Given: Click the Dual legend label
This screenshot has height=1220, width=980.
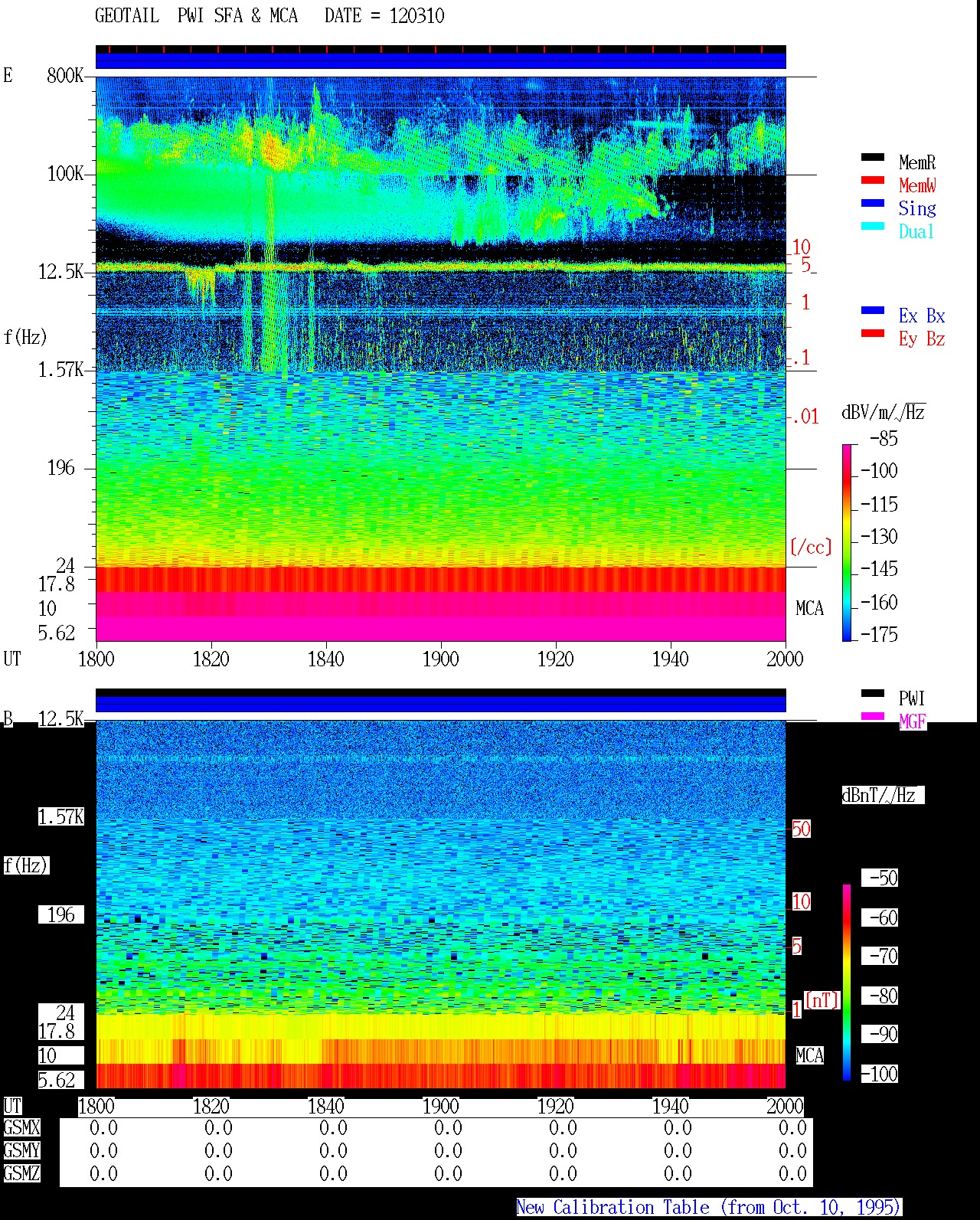Looking at the screenshot, I should coord(917,231).
